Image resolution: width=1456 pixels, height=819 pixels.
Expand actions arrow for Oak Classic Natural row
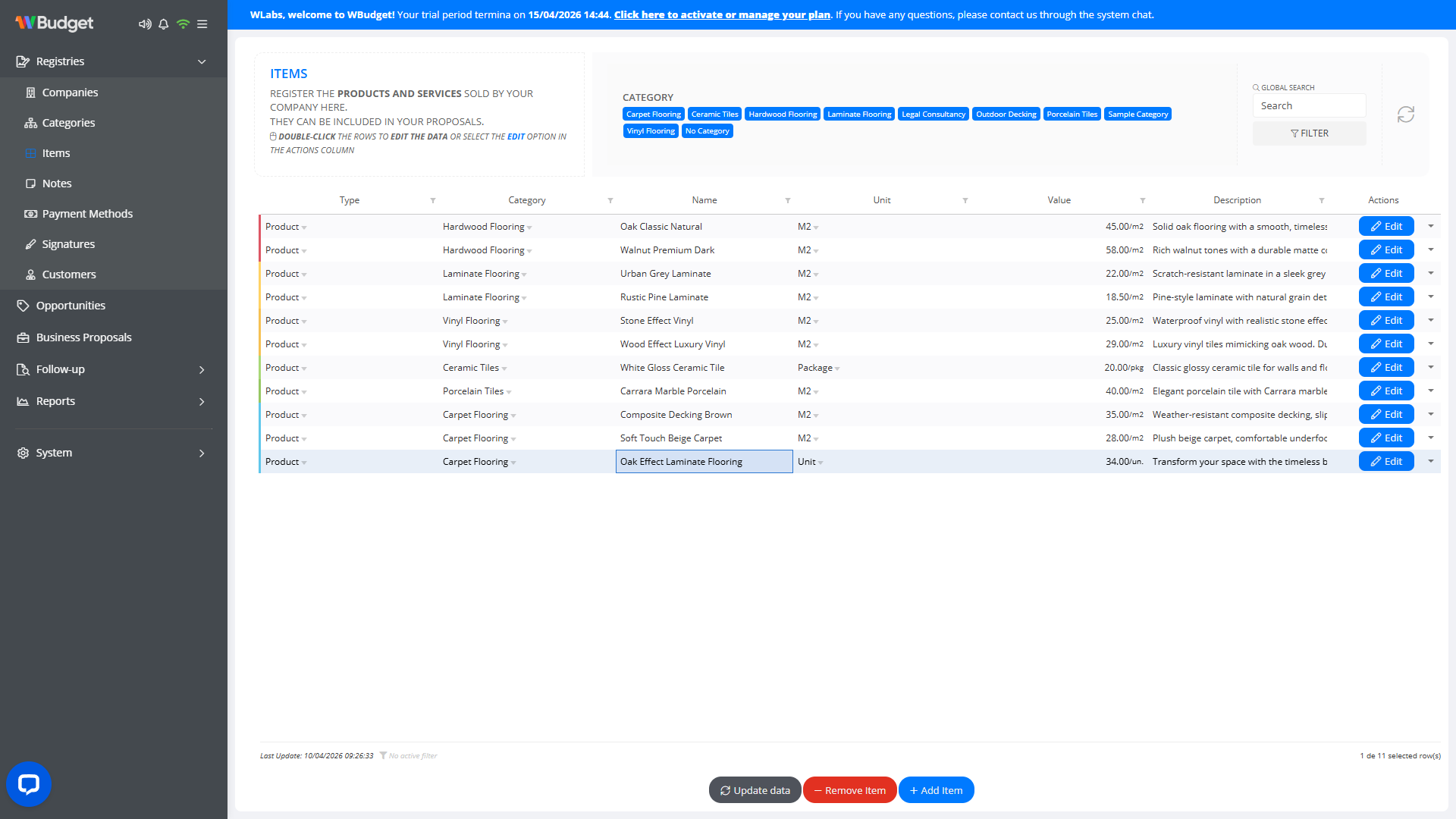coord(1430,226)
